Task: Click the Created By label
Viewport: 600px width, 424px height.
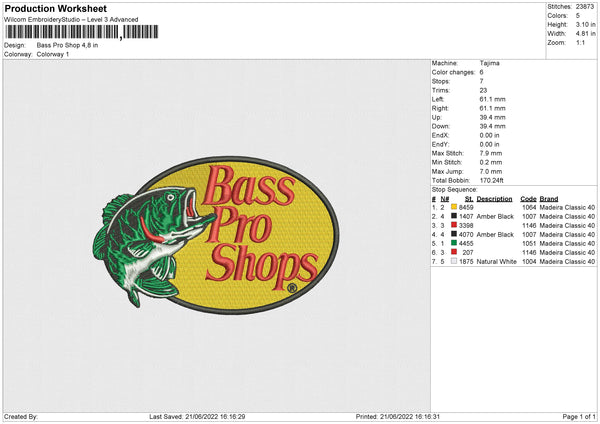Action: [x=21, y=416]
